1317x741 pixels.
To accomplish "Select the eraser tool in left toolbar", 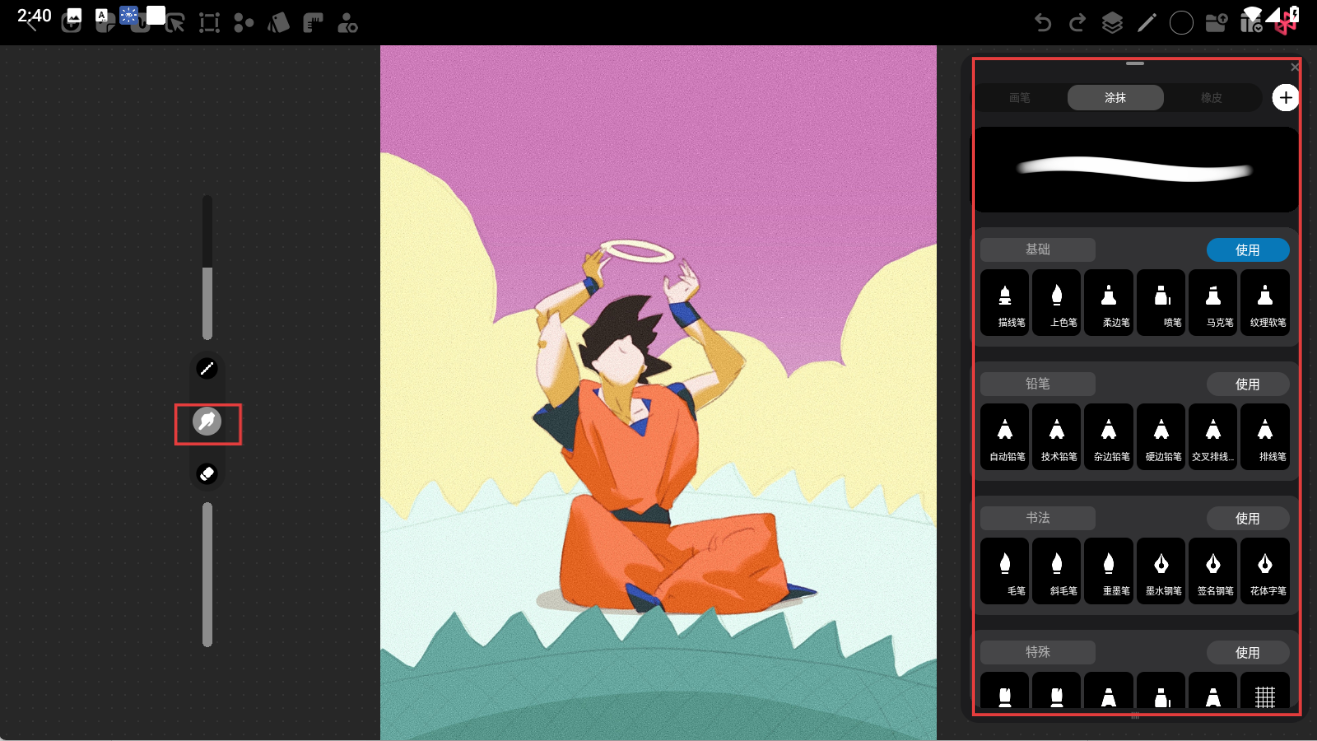I will coord(207,473).
